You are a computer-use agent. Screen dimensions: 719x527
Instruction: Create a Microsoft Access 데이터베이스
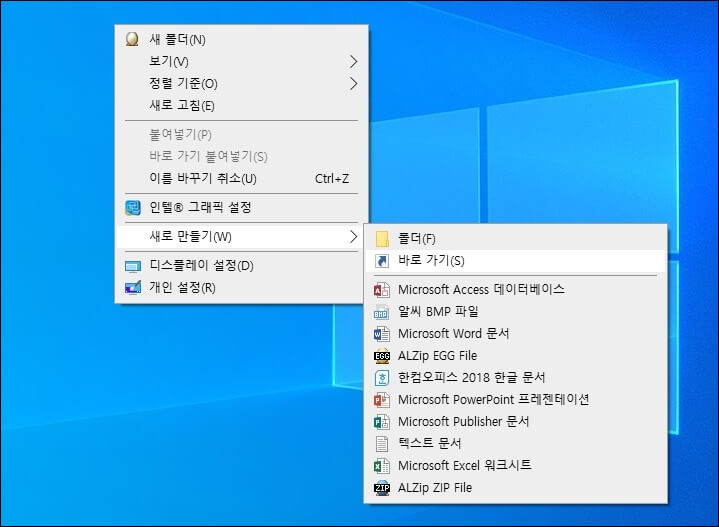pyautogui.click(x=515, y=290)
